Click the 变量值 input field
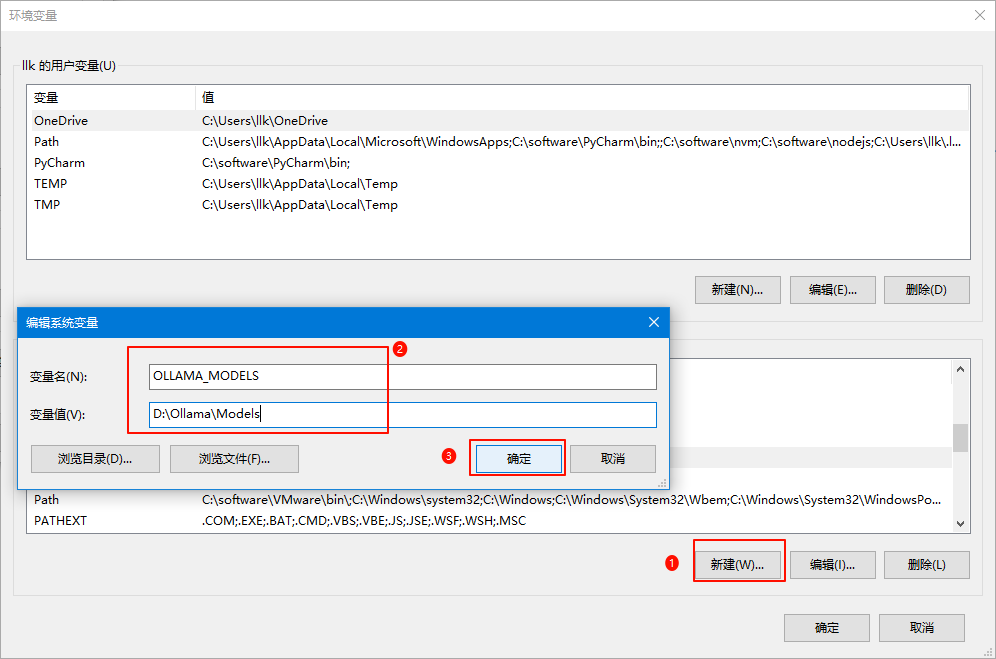This screenshot has width=996, height=659. [x=402, y=415]
